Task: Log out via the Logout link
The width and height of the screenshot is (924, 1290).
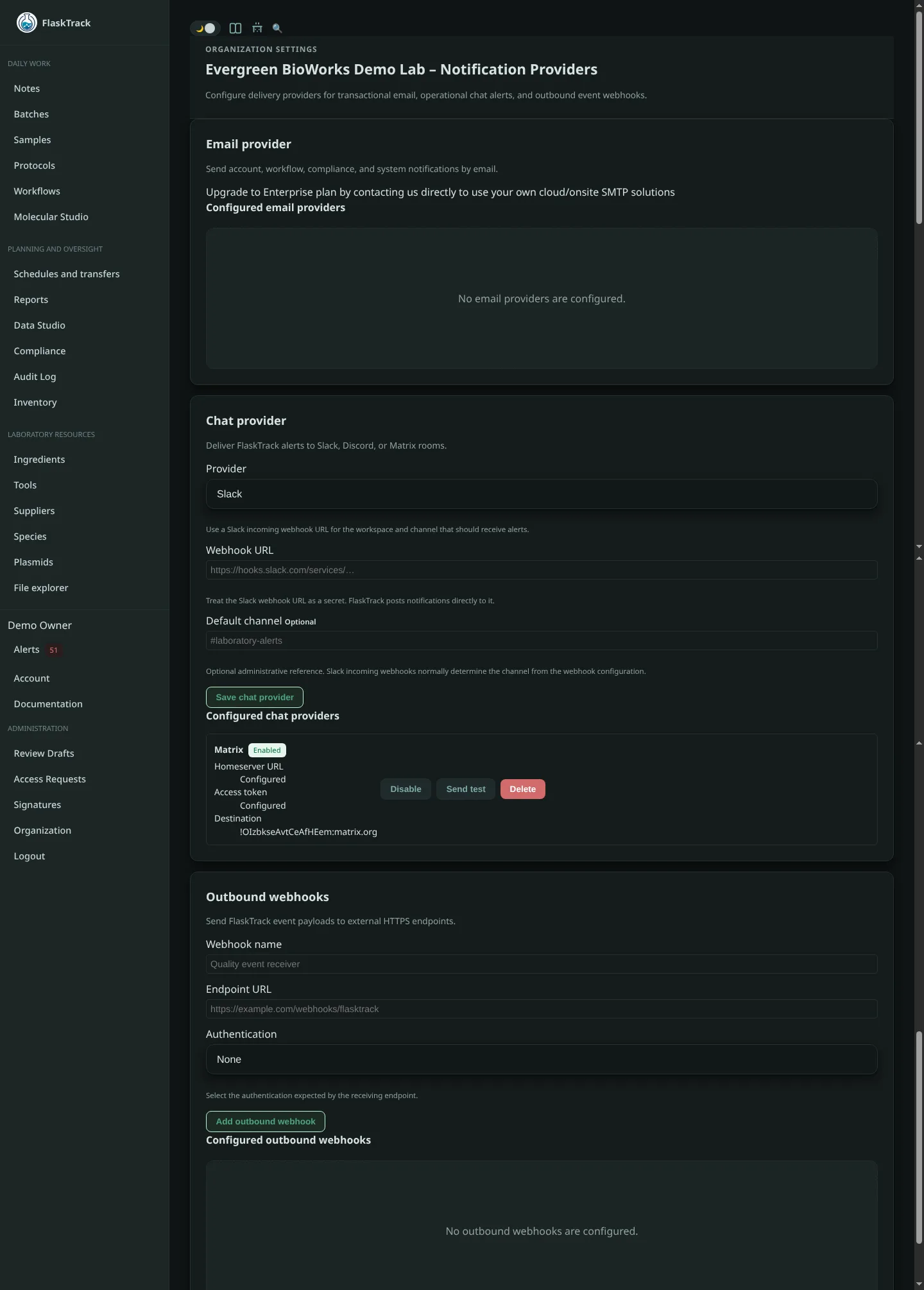Action: click(30, 856)
